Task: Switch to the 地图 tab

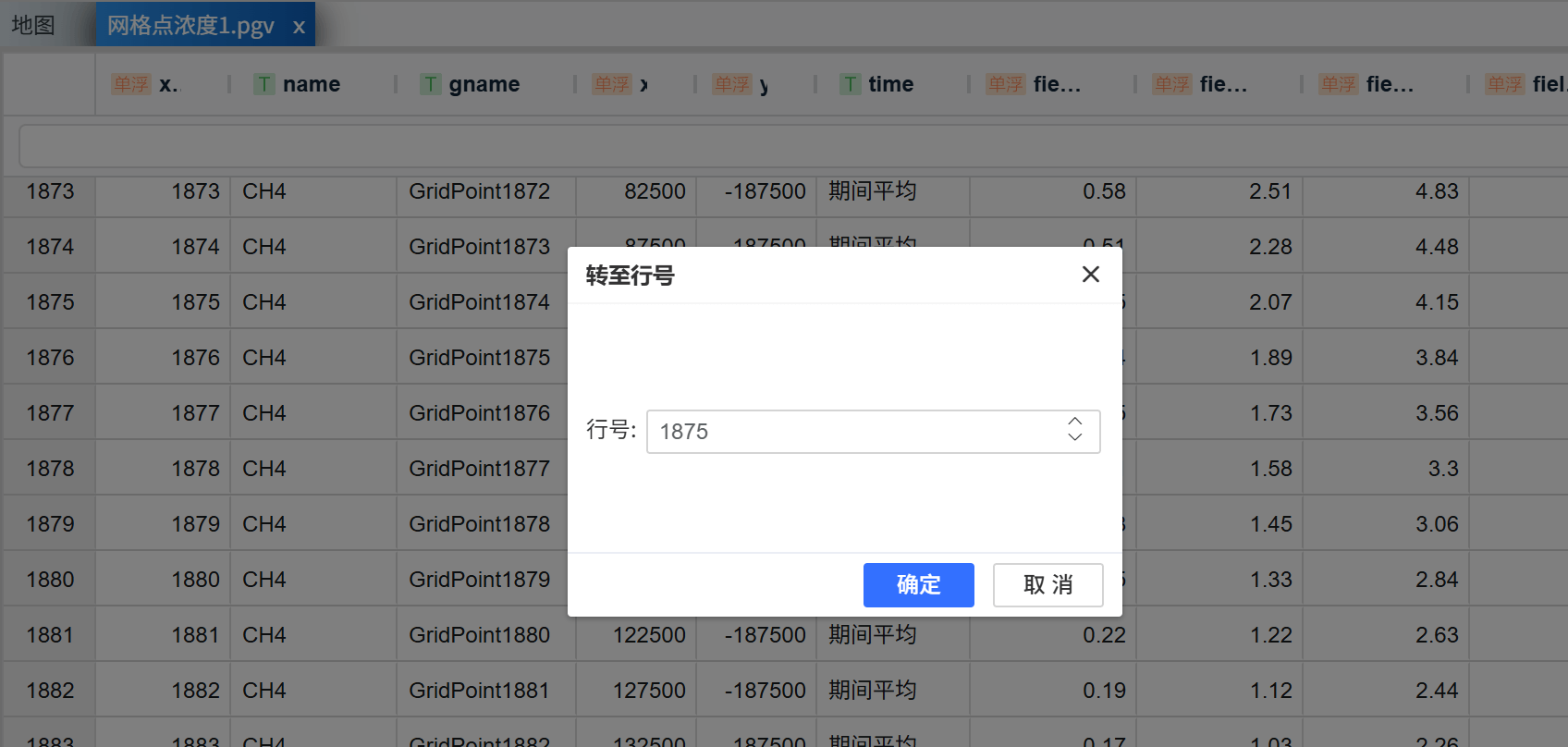Action: (x=34, y=25)
